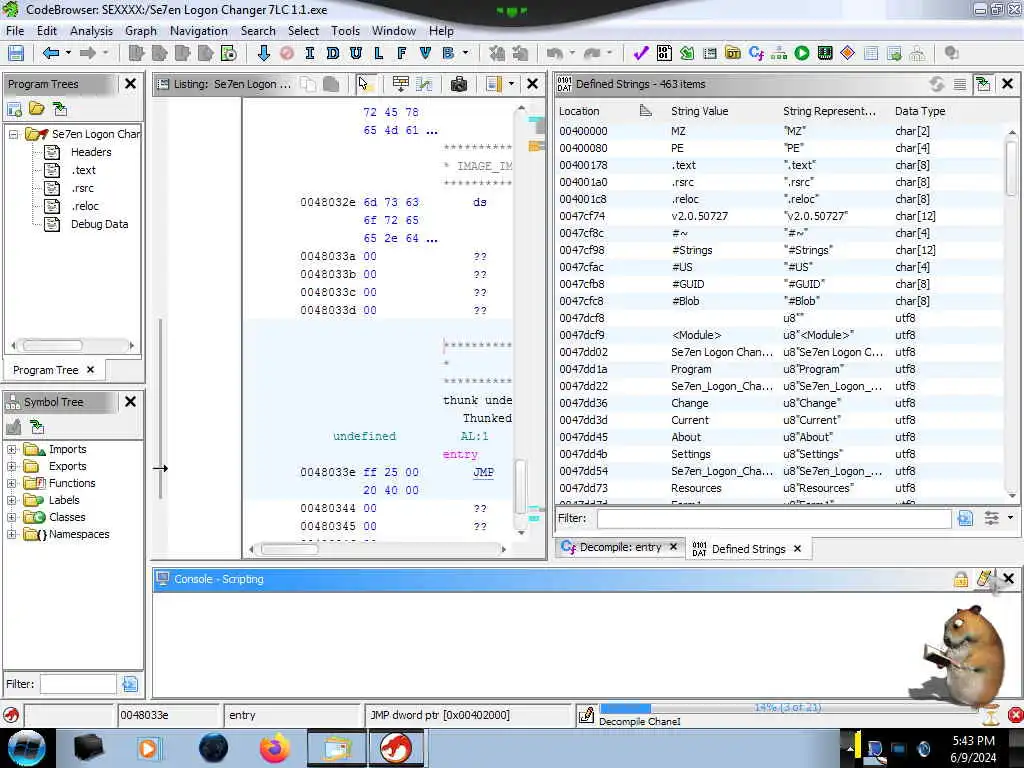
Task: Create new default tree view icon
Action: pyautogui.click(x=14, y=108)
